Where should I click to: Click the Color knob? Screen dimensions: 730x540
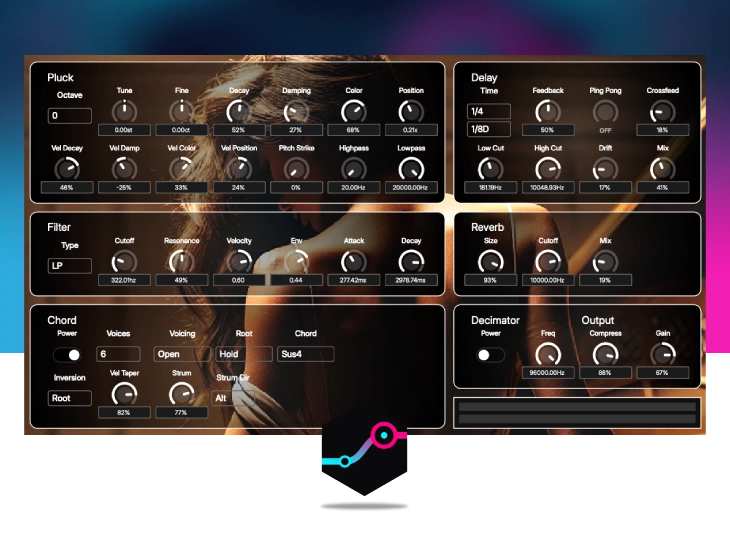point(353,112)
